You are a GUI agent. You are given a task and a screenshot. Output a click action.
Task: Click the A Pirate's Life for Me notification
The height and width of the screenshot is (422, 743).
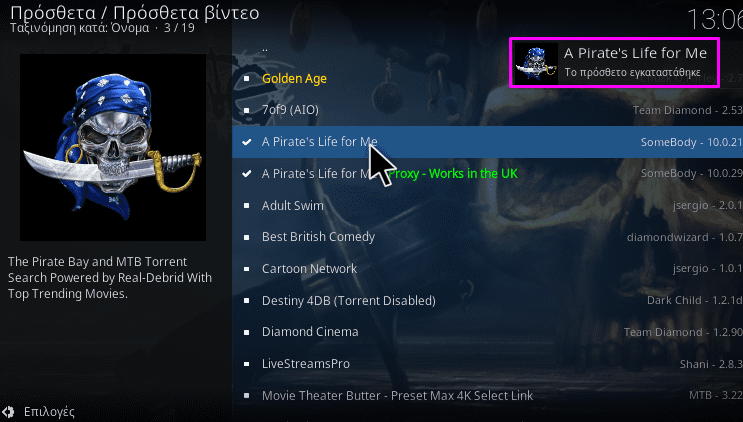pos(615,63)
